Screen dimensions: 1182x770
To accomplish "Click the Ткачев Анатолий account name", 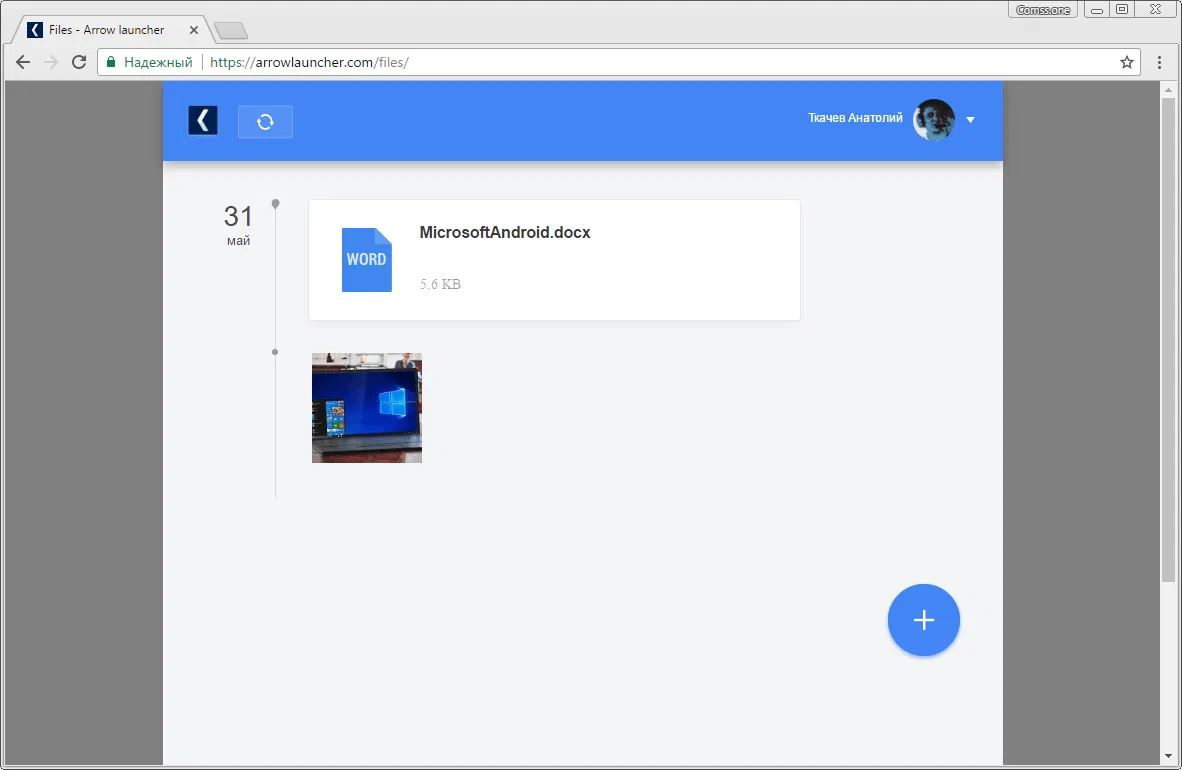I will [x=854, y=117].
